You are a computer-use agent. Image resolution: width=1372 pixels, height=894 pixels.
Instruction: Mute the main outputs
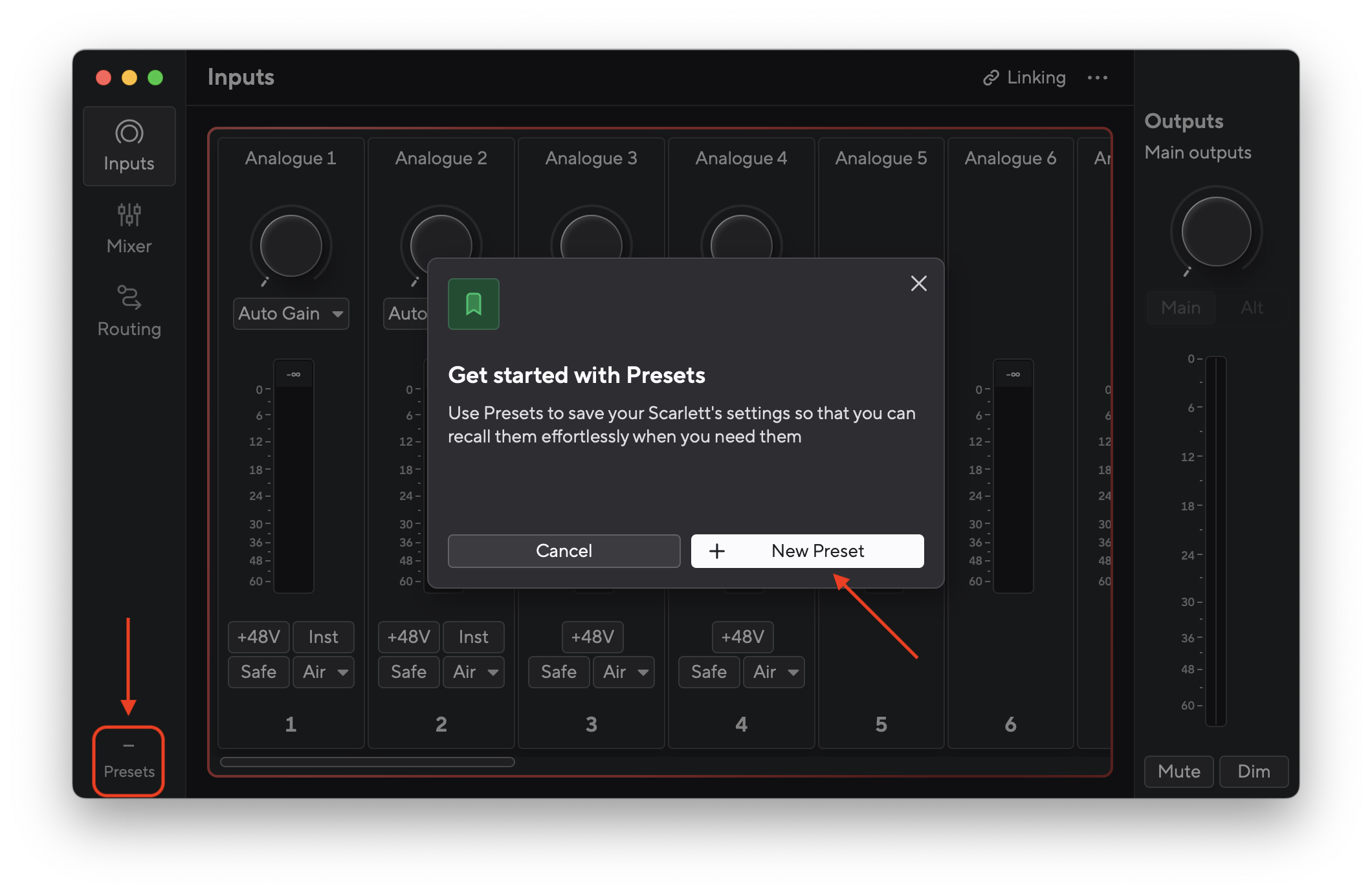[1178, 771]
